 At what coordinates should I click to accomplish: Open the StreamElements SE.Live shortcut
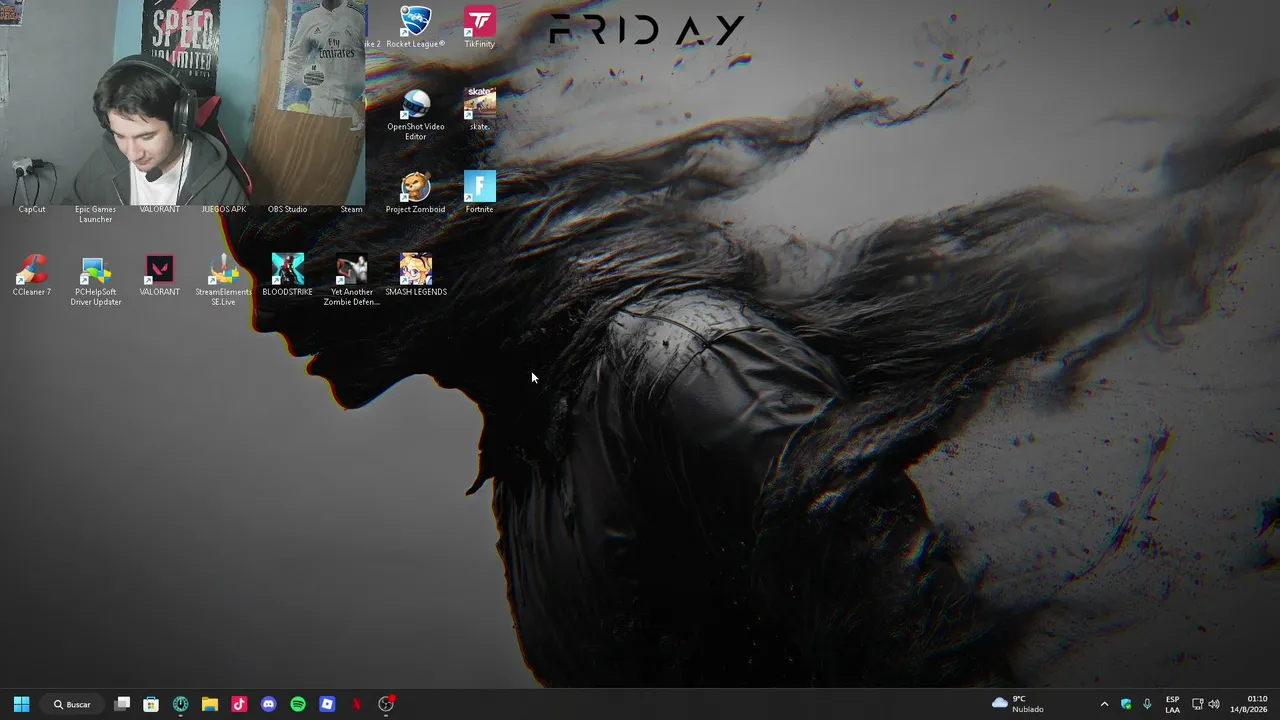pyautogui.click(x=223, y=280)
